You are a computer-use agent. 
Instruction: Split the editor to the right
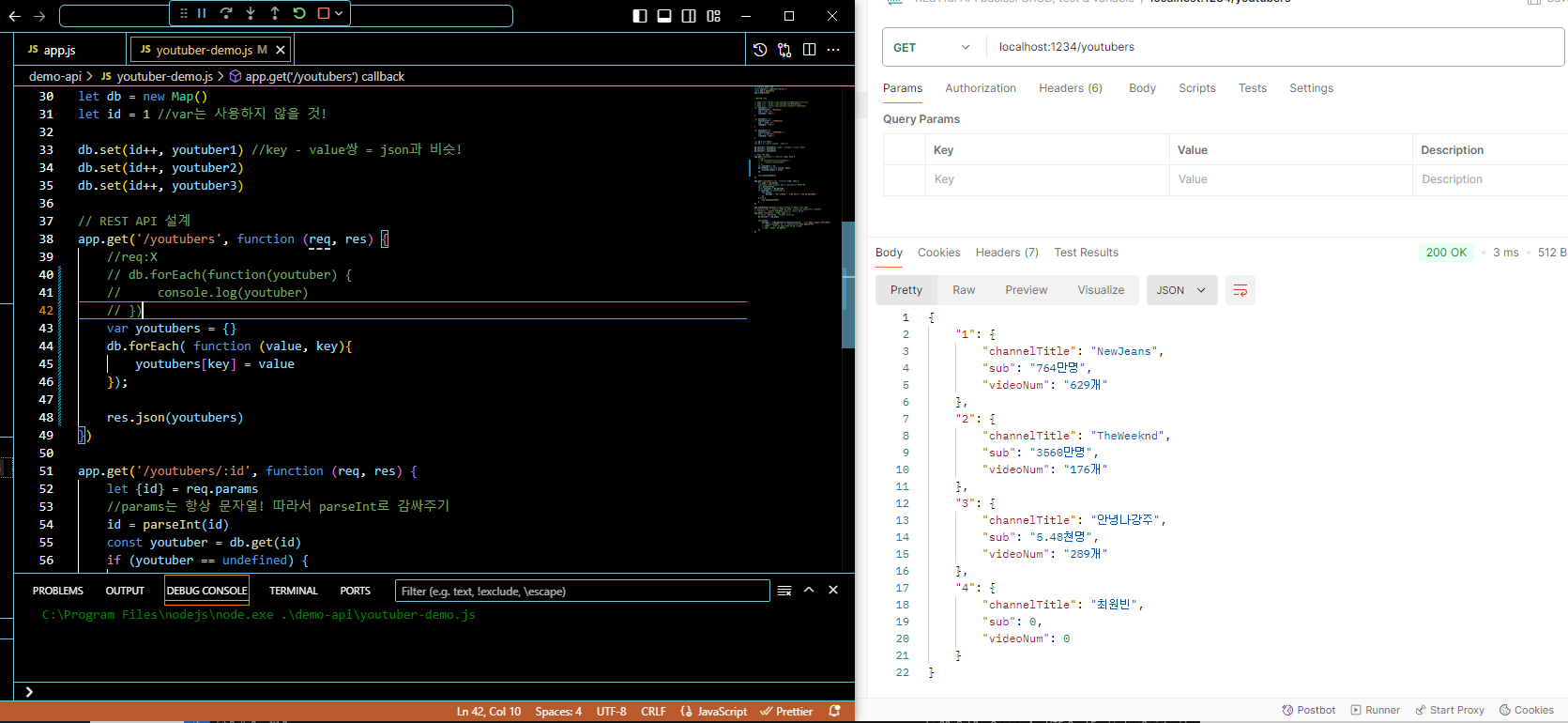809,50
